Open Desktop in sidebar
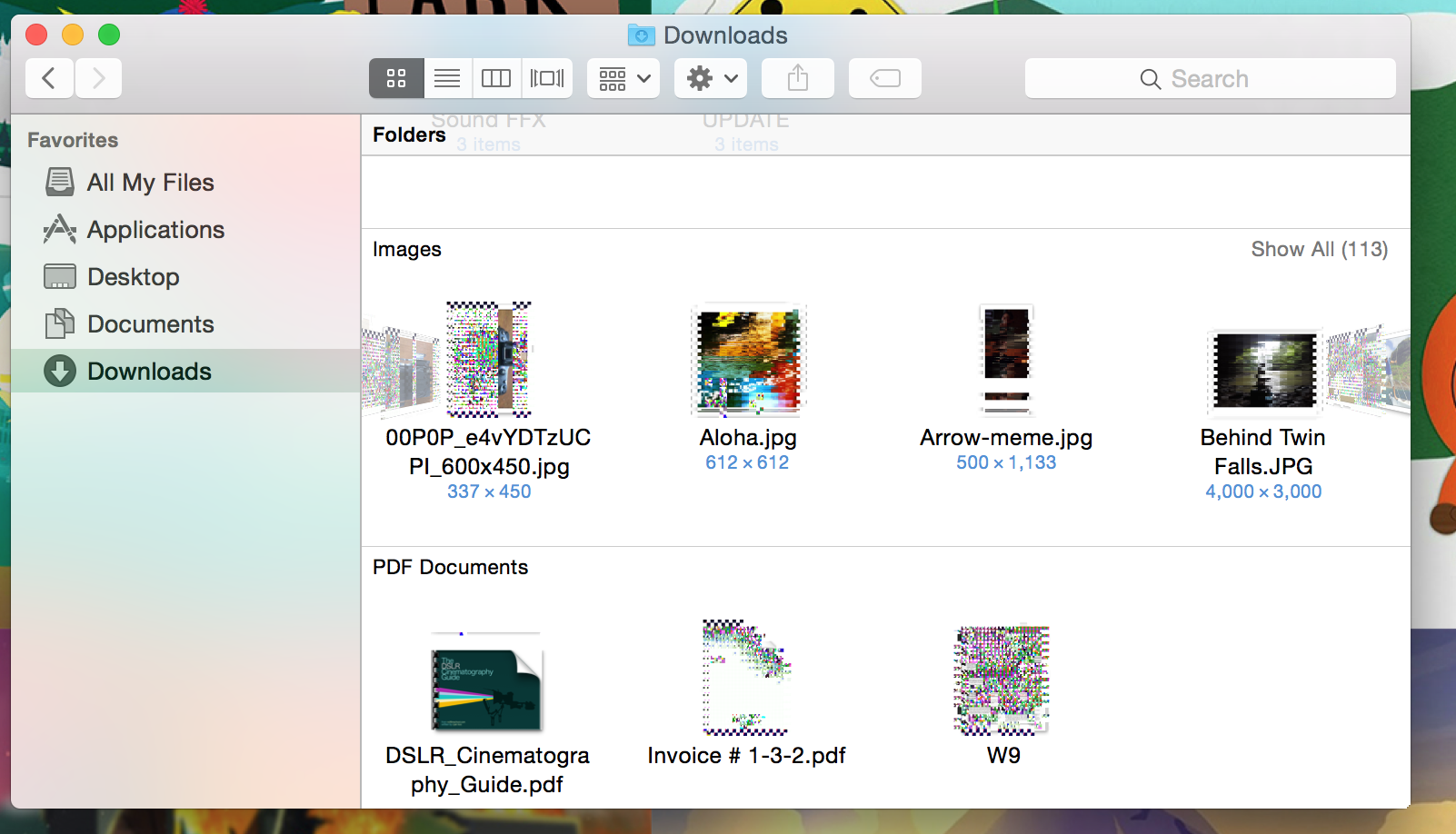Image resolution: width=1456 pixels, height=834 pixels. [x=185, y=277]
